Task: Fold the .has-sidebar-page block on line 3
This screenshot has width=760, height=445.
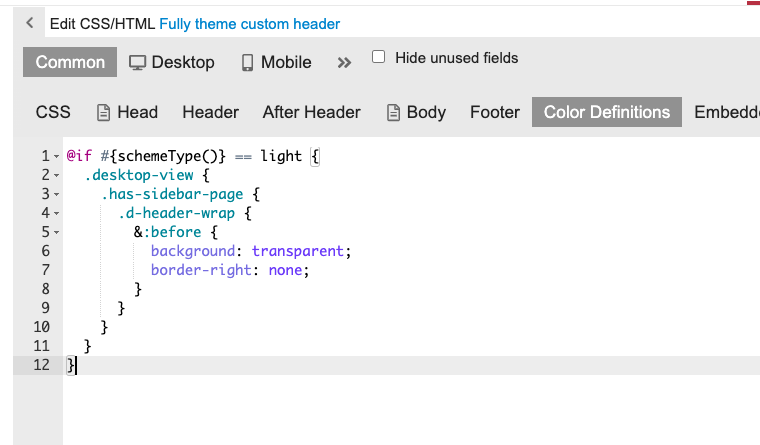Action: tap(56, 195)
